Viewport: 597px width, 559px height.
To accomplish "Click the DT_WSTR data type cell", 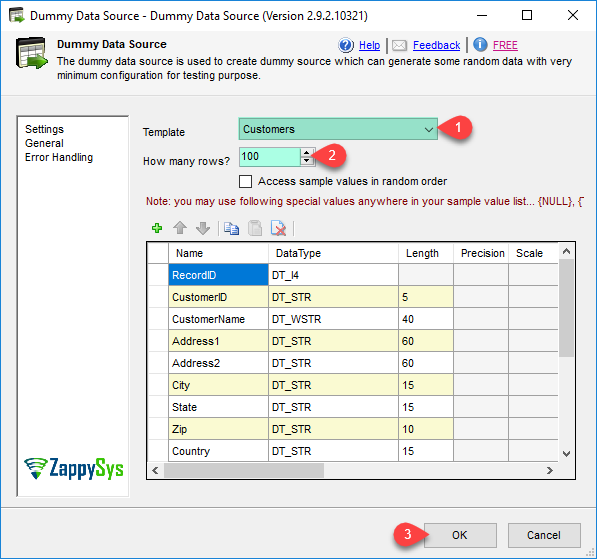I will (333, 319).
